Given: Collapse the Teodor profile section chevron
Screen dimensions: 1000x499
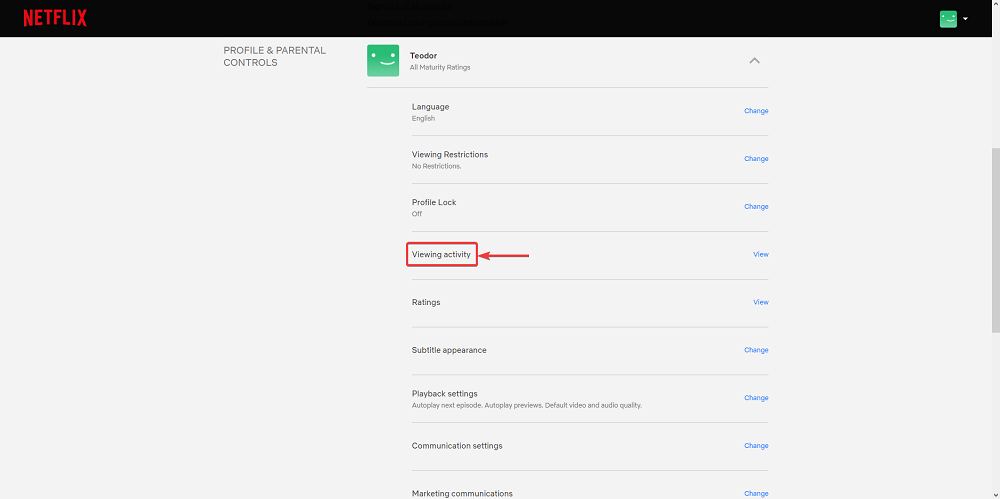Looking at the screenshot, I should tap(755, 61).
